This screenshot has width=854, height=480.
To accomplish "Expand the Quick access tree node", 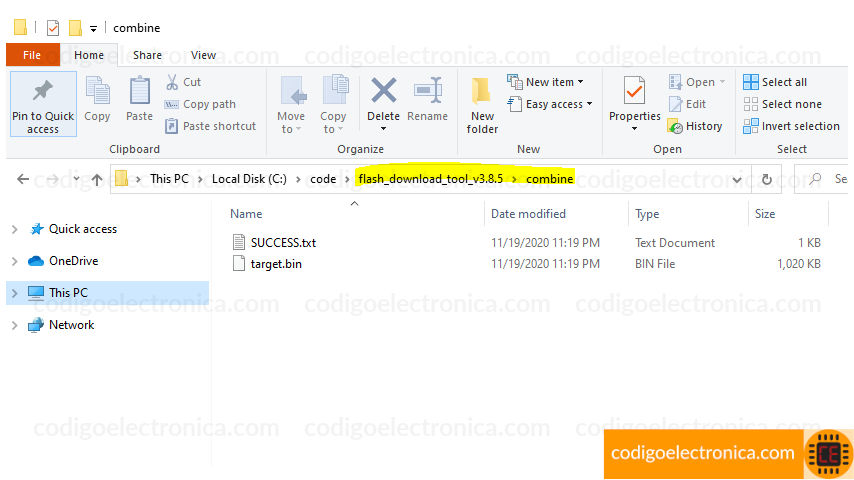I will pyautogui.click(x=15, y=229).
